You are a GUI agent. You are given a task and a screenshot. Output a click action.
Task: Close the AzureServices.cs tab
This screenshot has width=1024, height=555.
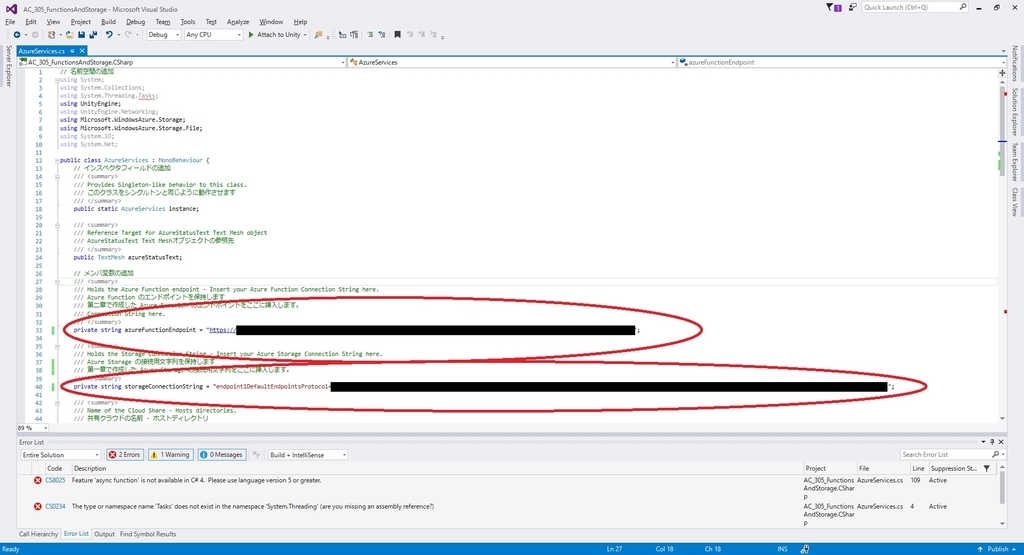[x=82, y=51]
